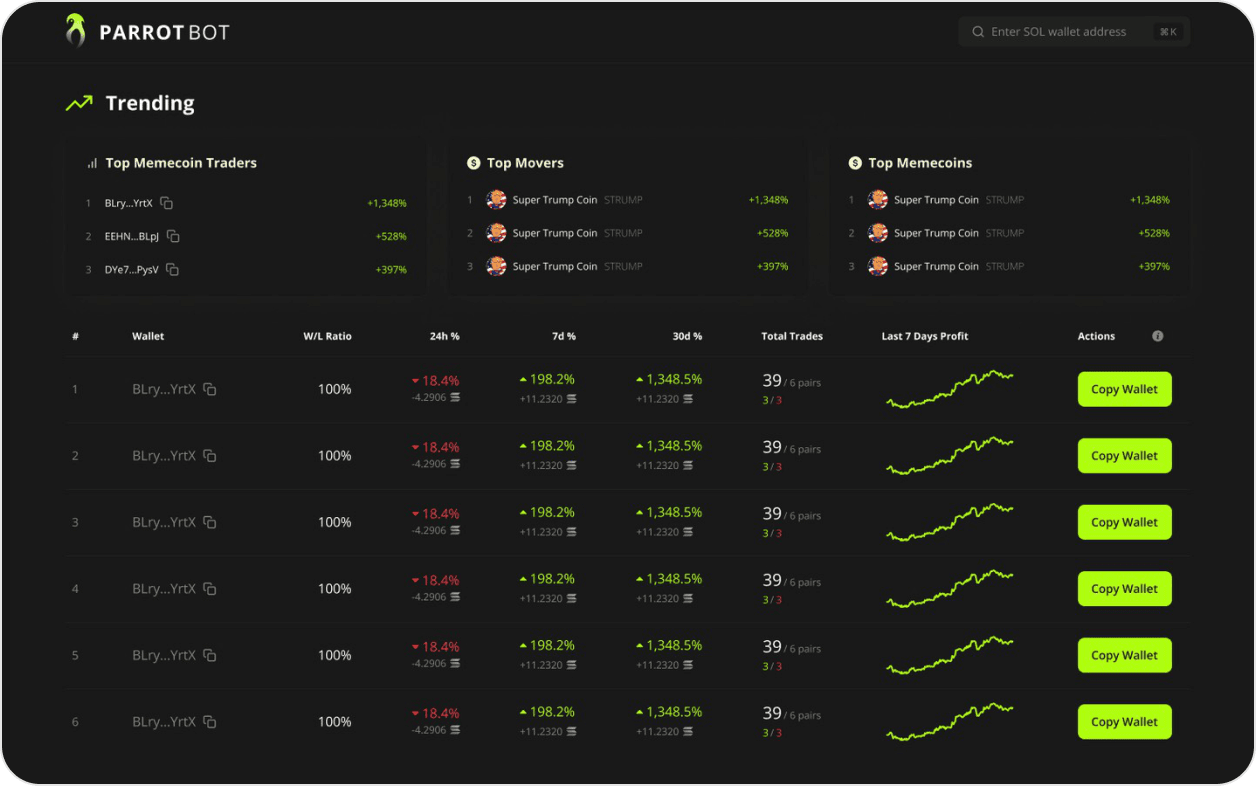
Task: Click Last 7 Days Profit column header
Action: [x=925, y=336]
